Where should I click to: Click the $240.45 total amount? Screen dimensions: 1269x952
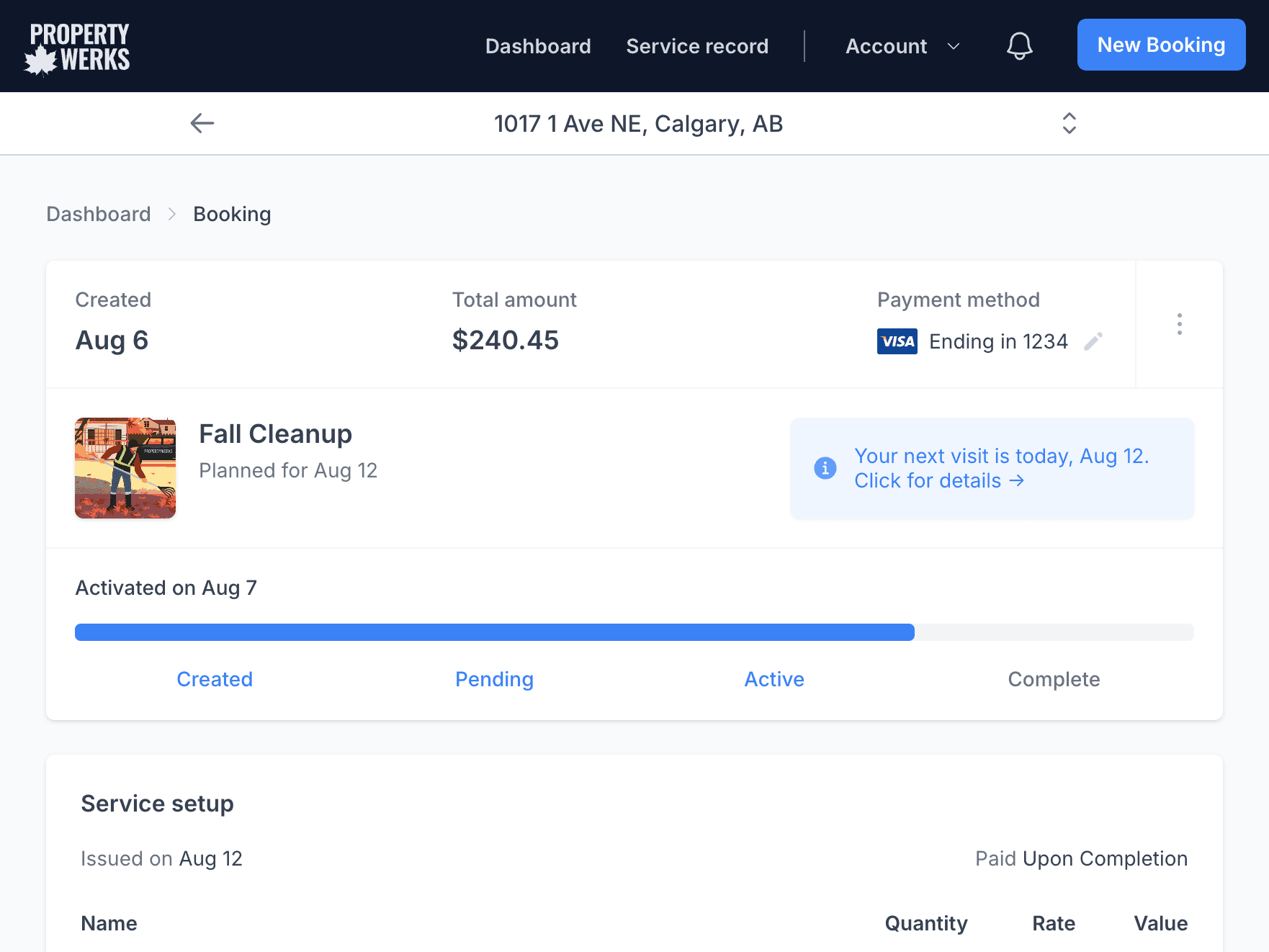[x=506, y=340]
